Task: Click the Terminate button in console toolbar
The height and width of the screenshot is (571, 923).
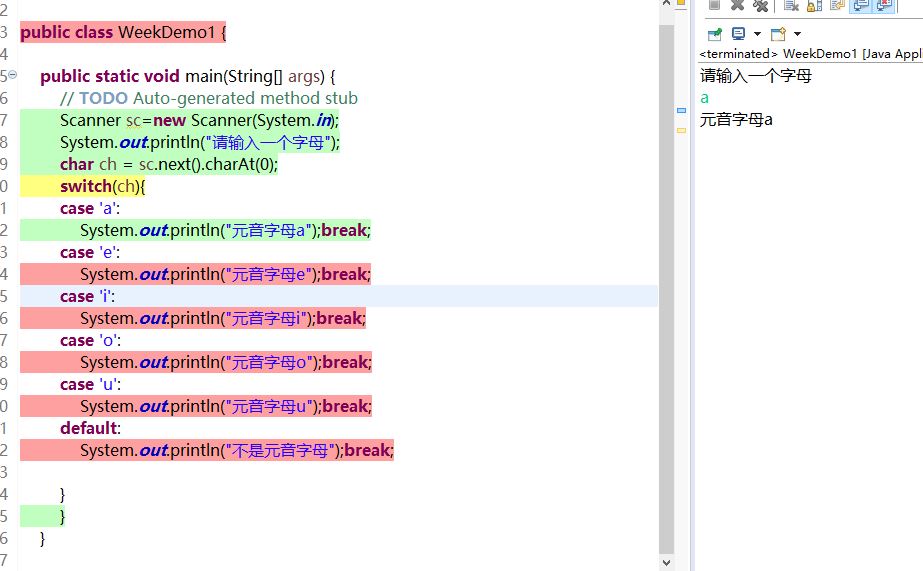Action: pos(714,5)
